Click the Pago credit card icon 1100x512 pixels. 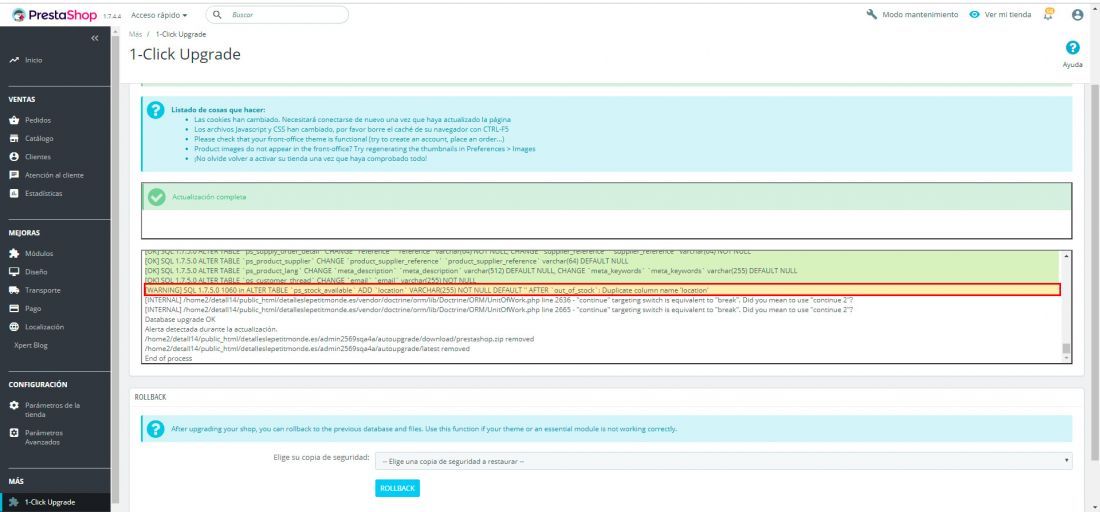pos(13,308)
